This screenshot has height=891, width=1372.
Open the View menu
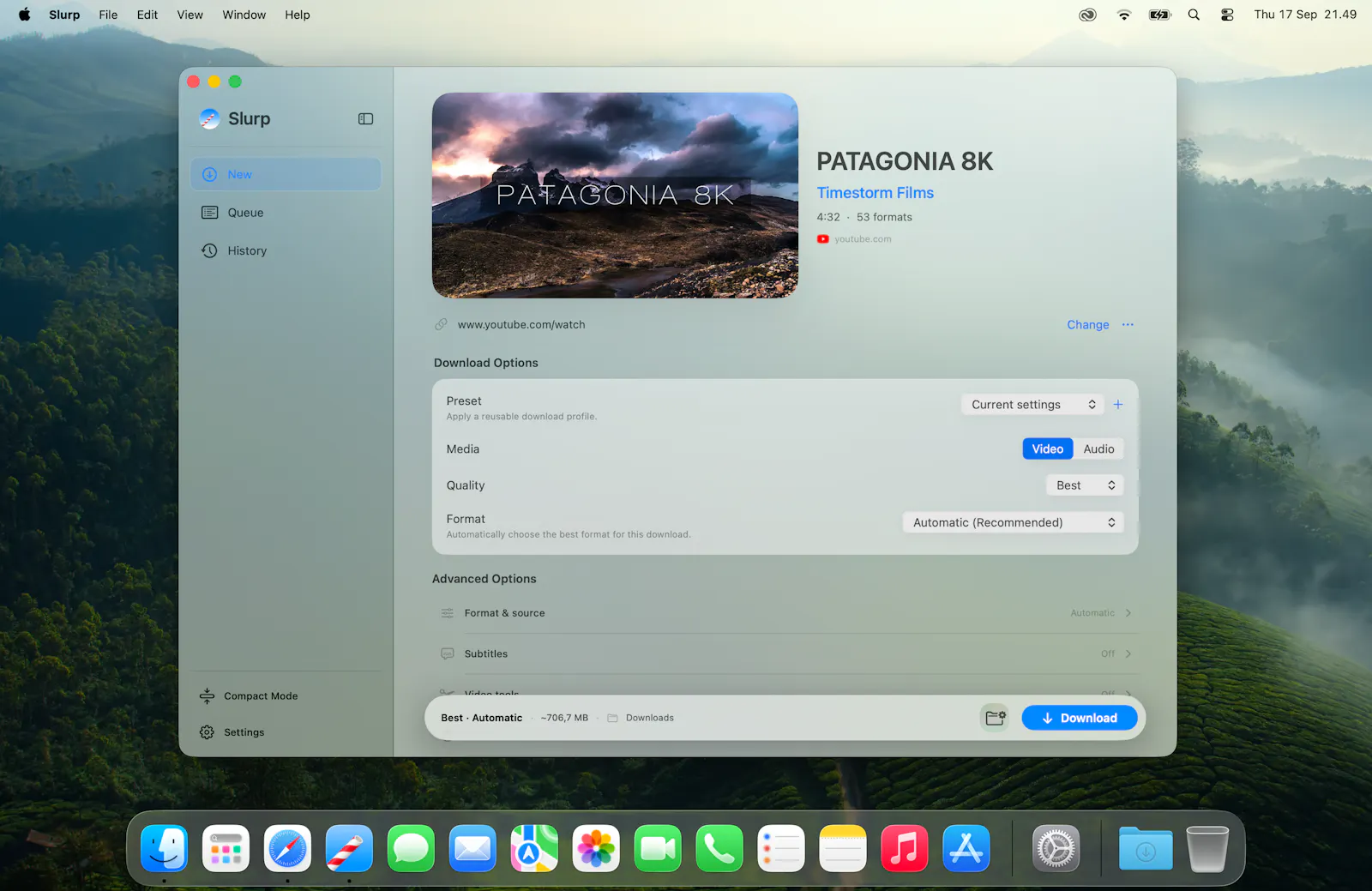coord(190,15)
